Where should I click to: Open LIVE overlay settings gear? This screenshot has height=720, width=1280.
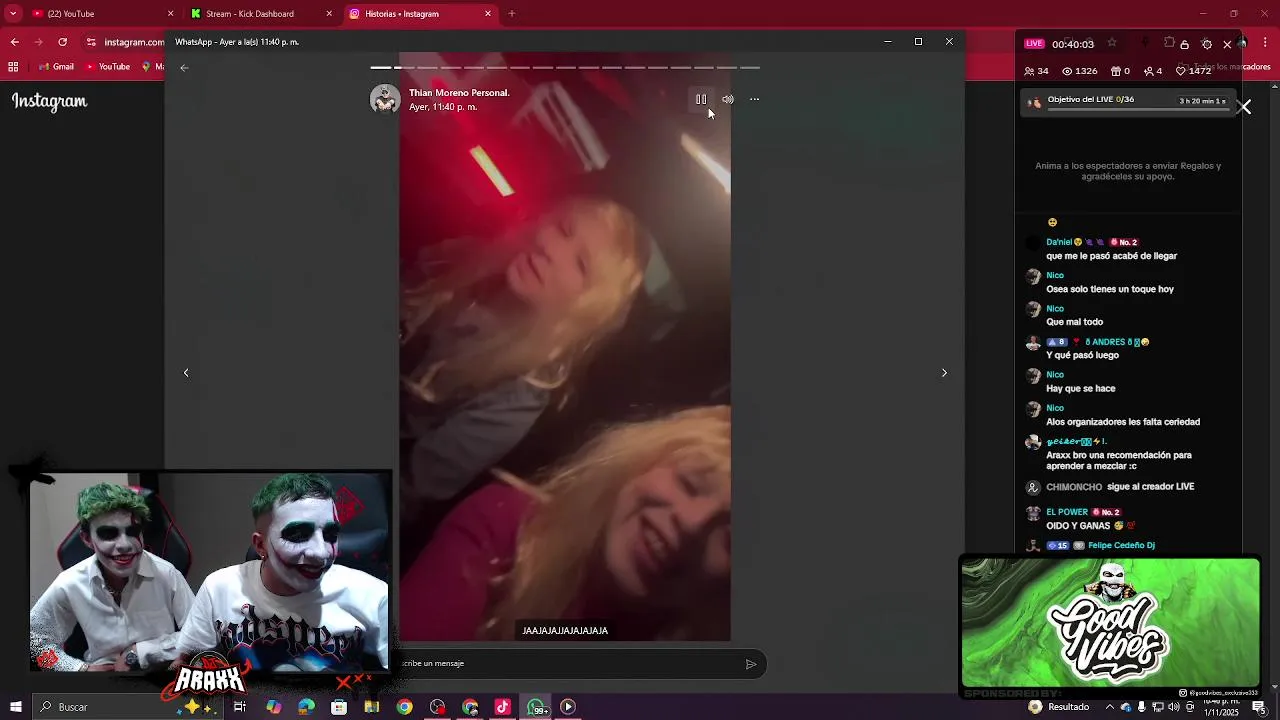tap(1207, 44)
